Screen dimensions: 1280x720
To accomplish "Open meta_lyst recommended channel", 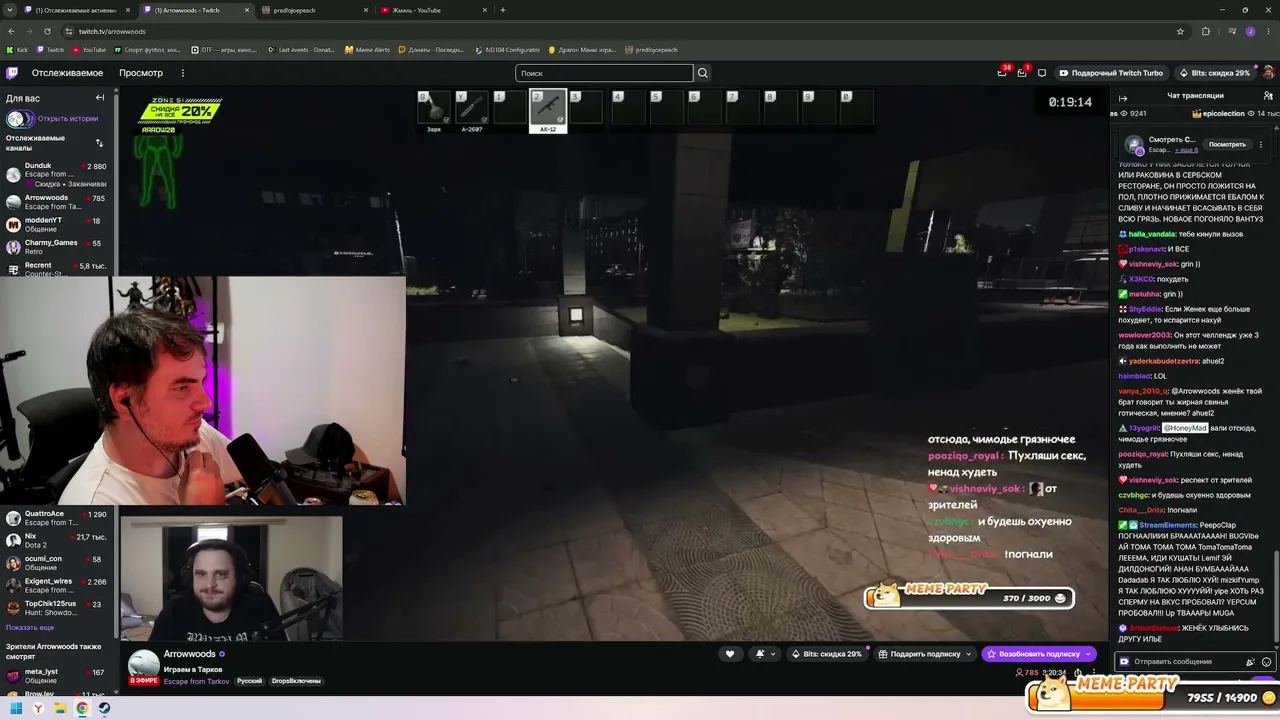I will pos(57,676).
